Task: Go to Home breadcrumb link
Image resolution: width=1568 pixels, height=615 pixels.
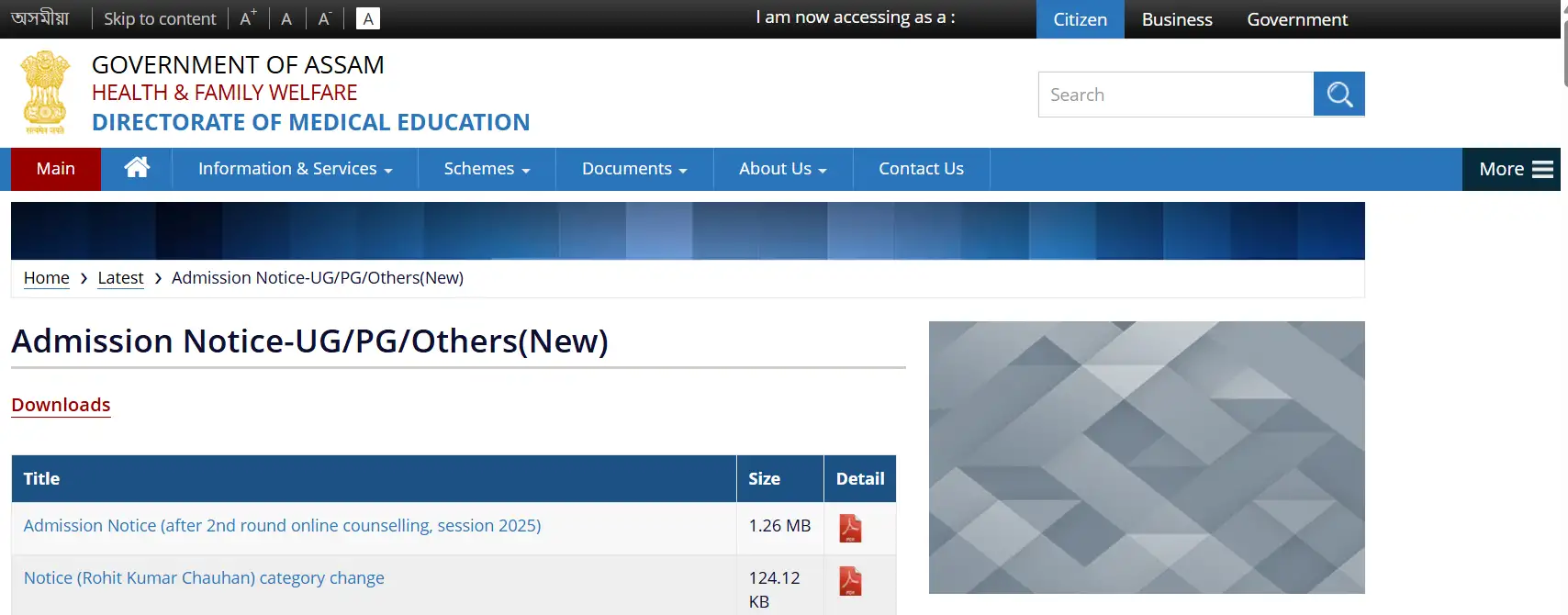Action: point(47,278)
